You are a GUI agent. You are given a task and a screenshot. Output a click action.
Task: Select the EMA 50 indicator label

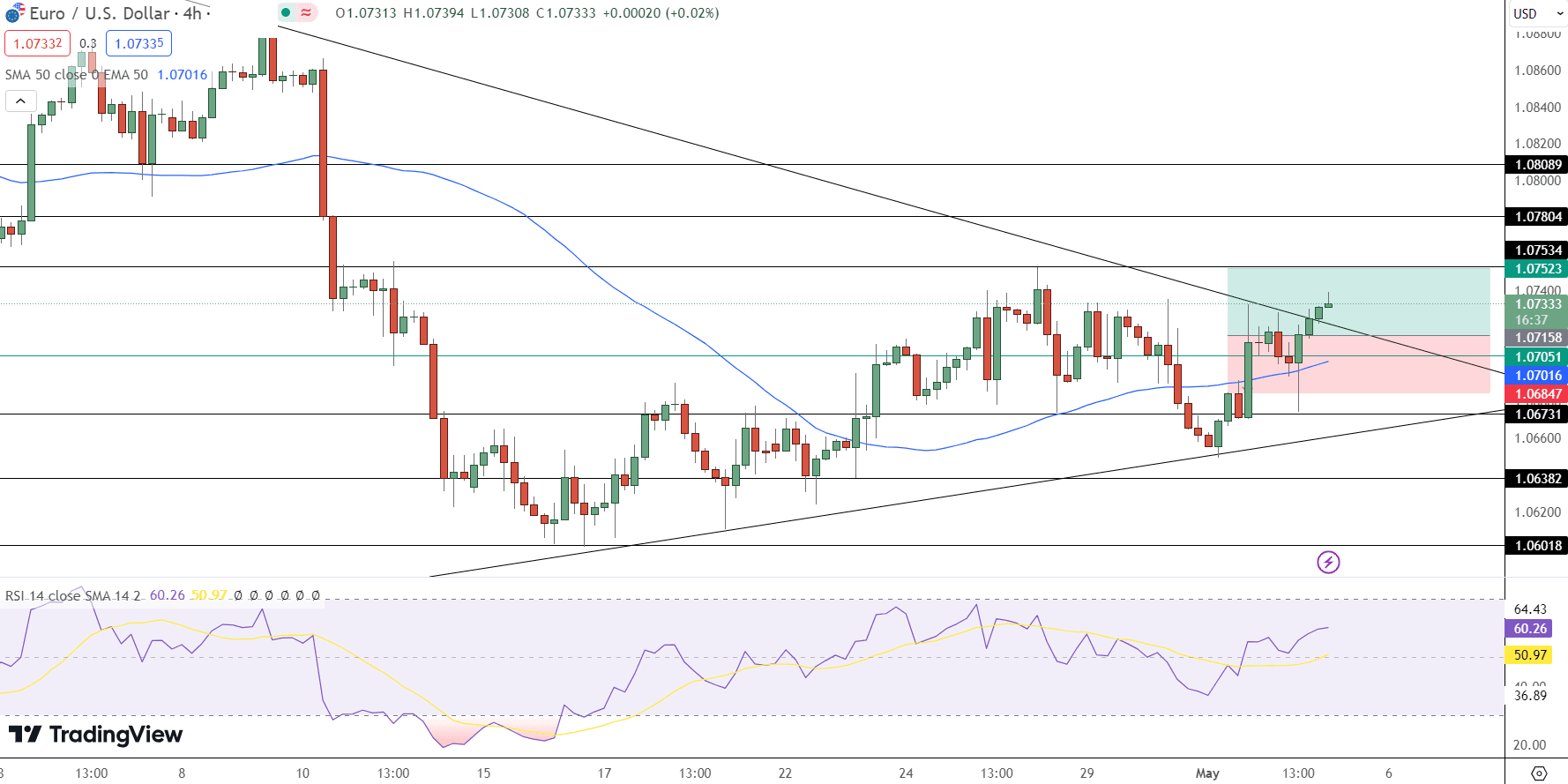click(126, 75)
